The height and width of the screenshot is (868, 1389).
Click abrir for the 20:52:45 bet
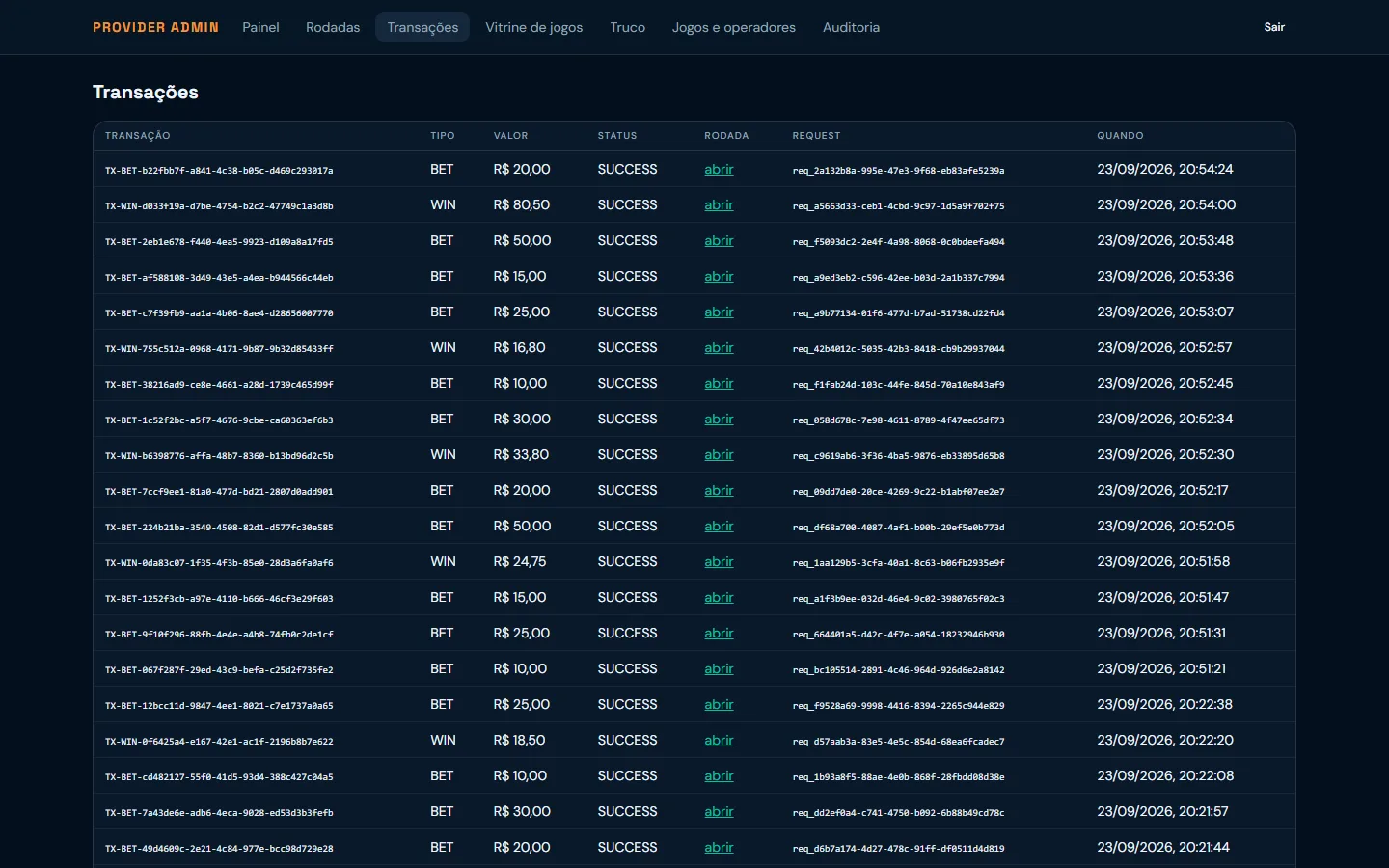point(719,383)
